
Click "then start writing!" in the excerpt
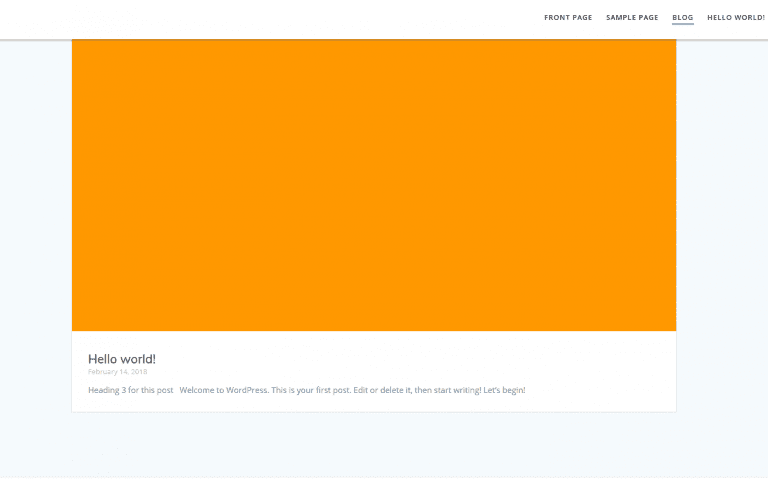[x=448, y=390]
